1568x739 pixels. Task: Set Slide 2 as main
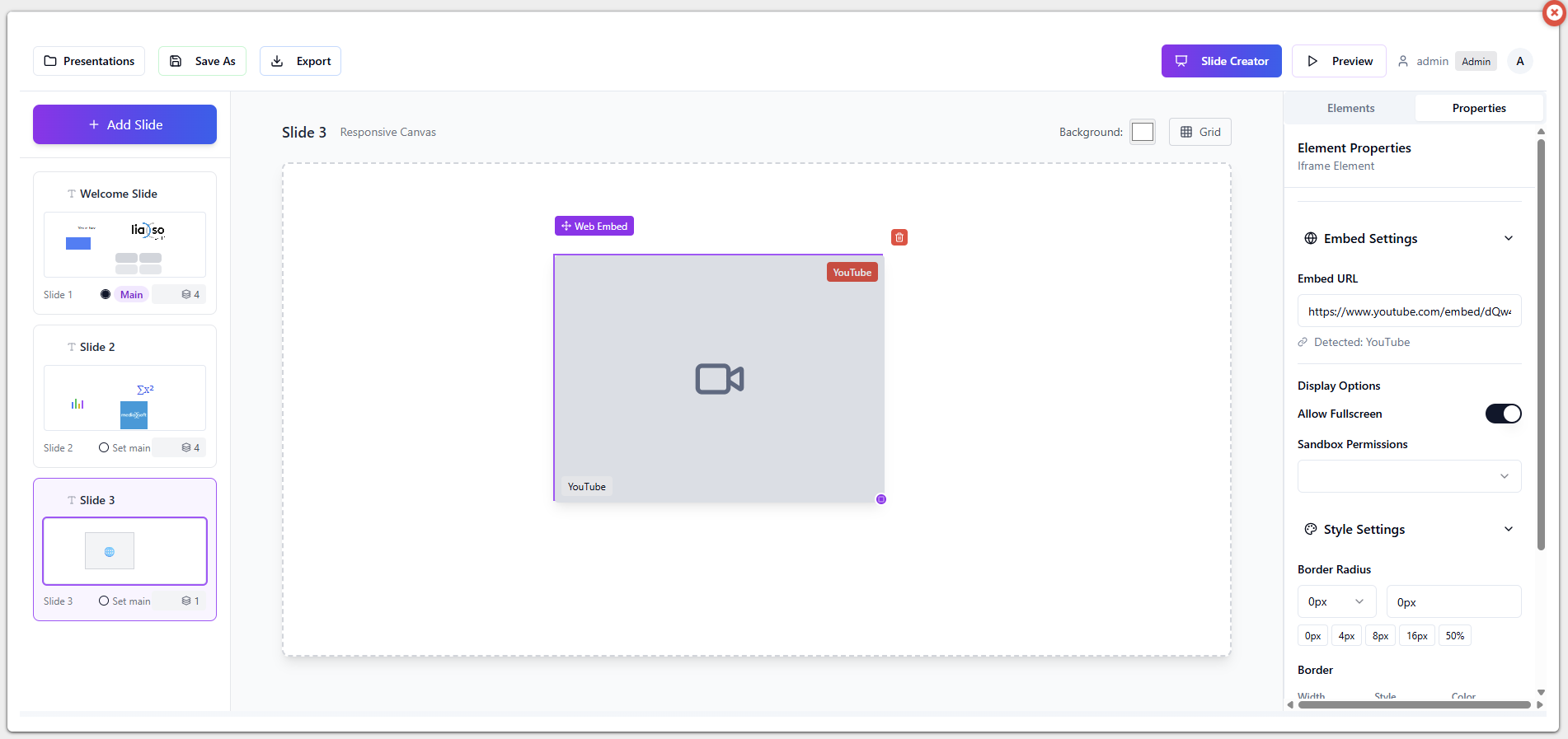124,447
